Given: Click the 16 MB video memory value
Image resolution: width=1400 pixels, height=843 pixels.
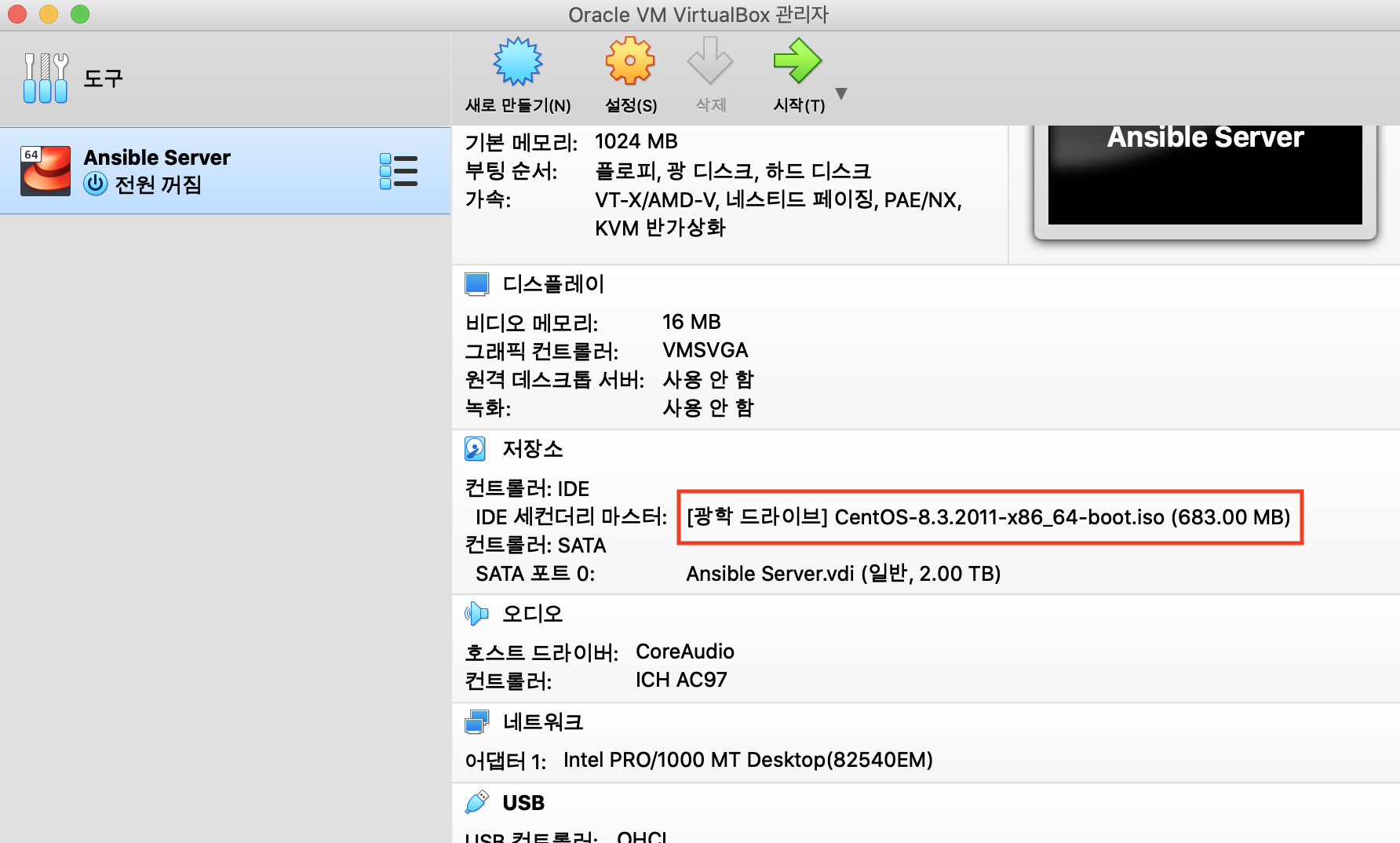Looking at the screenshot, I should click(x=691, y=322).
